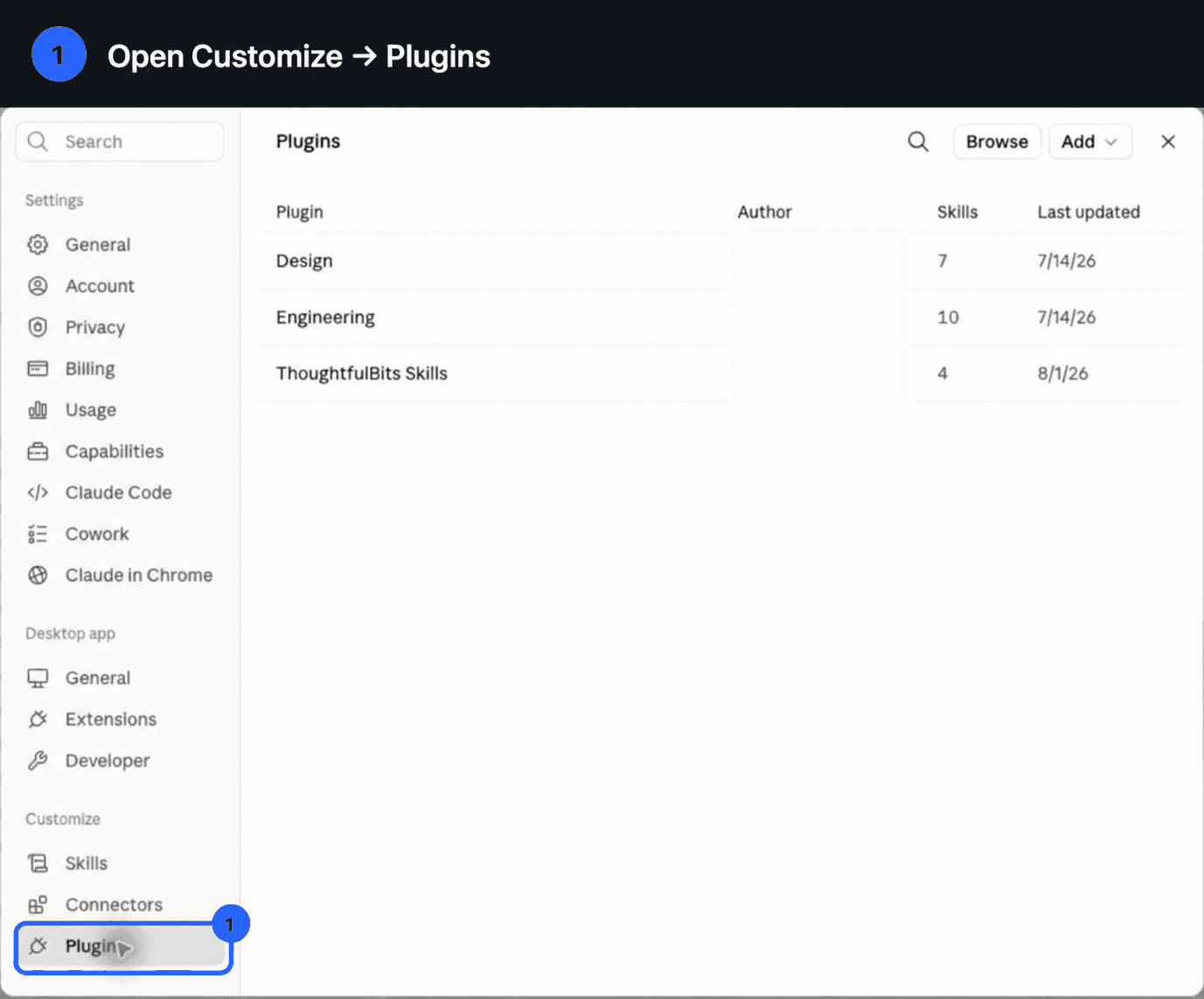Sort by the Skills column header
The image size is (1204, 999).
(x=957, y=212)
